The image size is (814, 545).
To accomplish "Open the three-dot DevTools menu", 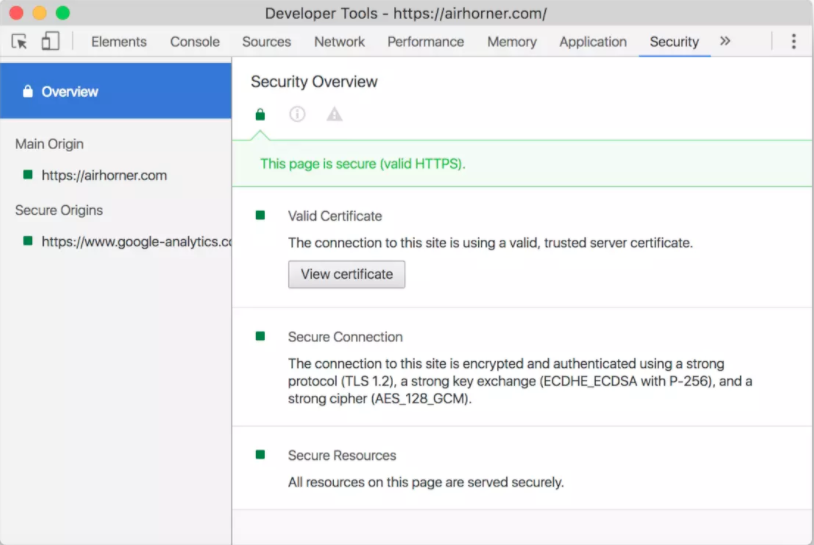I will click(x=793, y=42).
